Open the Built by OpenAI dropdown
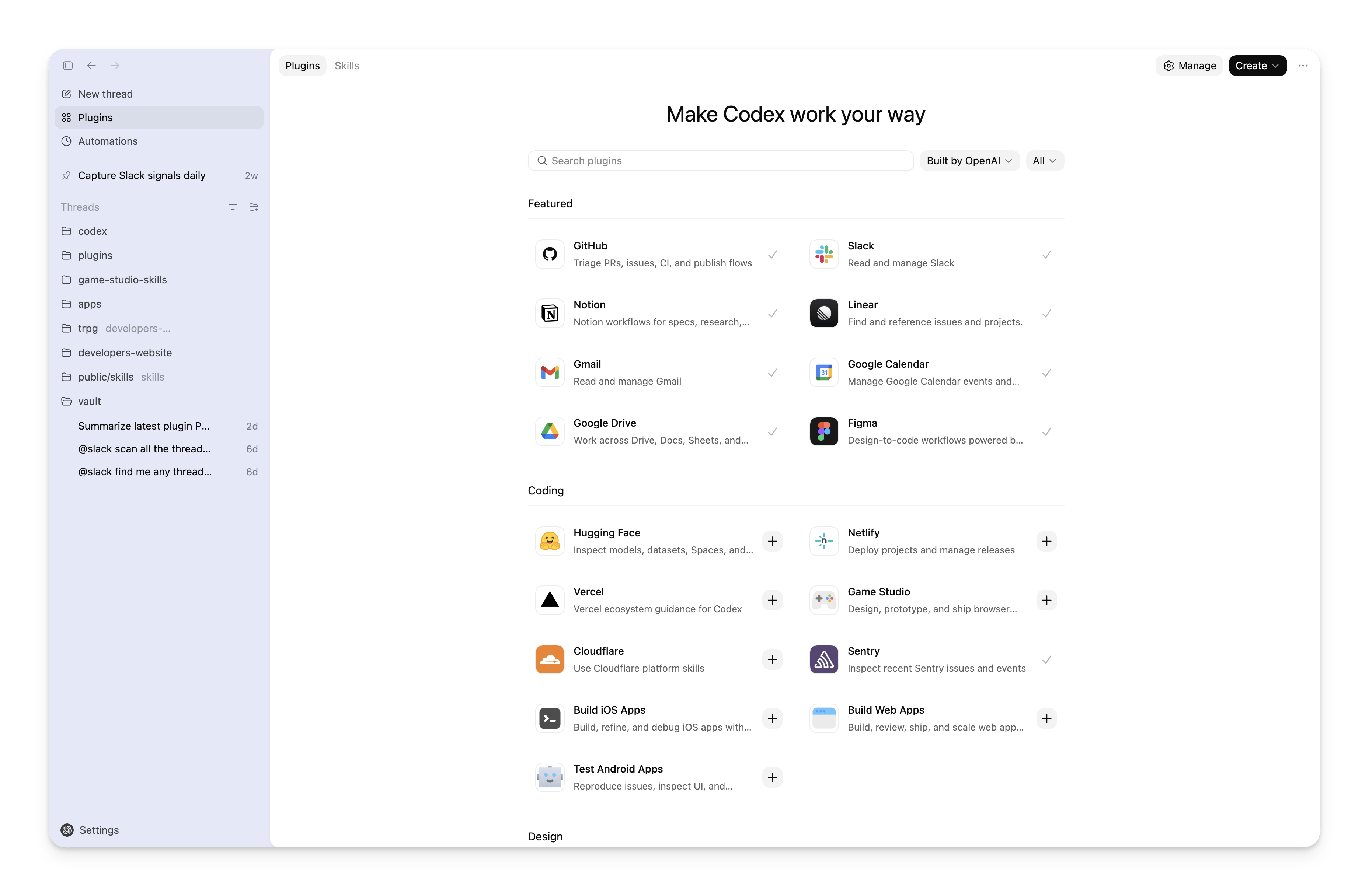 (969, 161)
